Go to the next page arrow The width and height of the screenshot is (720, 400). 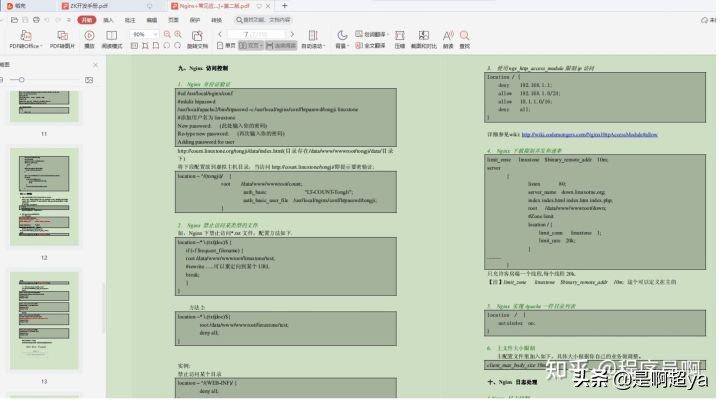click(x=292, y=34)
